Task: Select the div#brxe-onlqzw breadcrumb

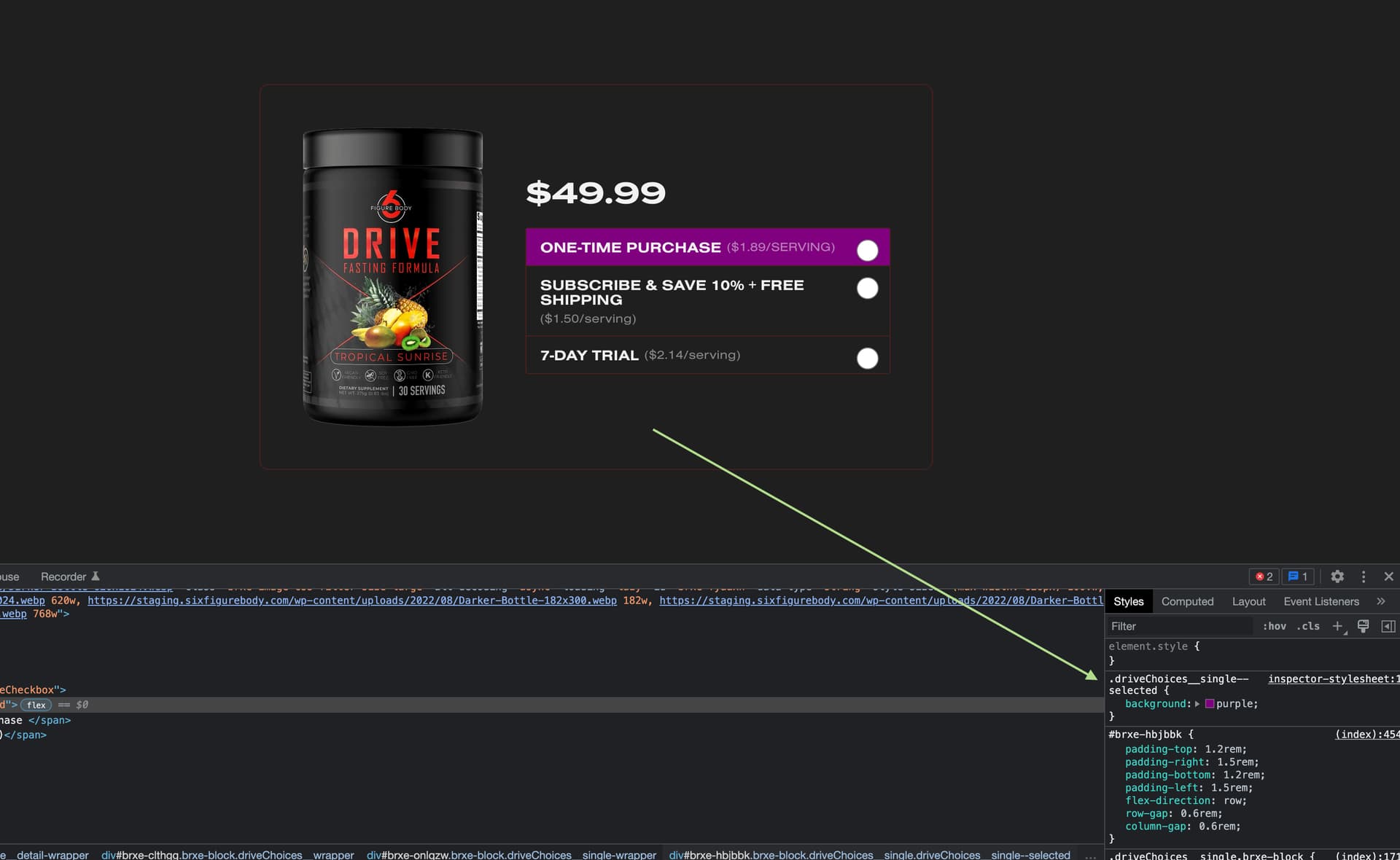Action: pyautogui.click(x=511, y=855)
